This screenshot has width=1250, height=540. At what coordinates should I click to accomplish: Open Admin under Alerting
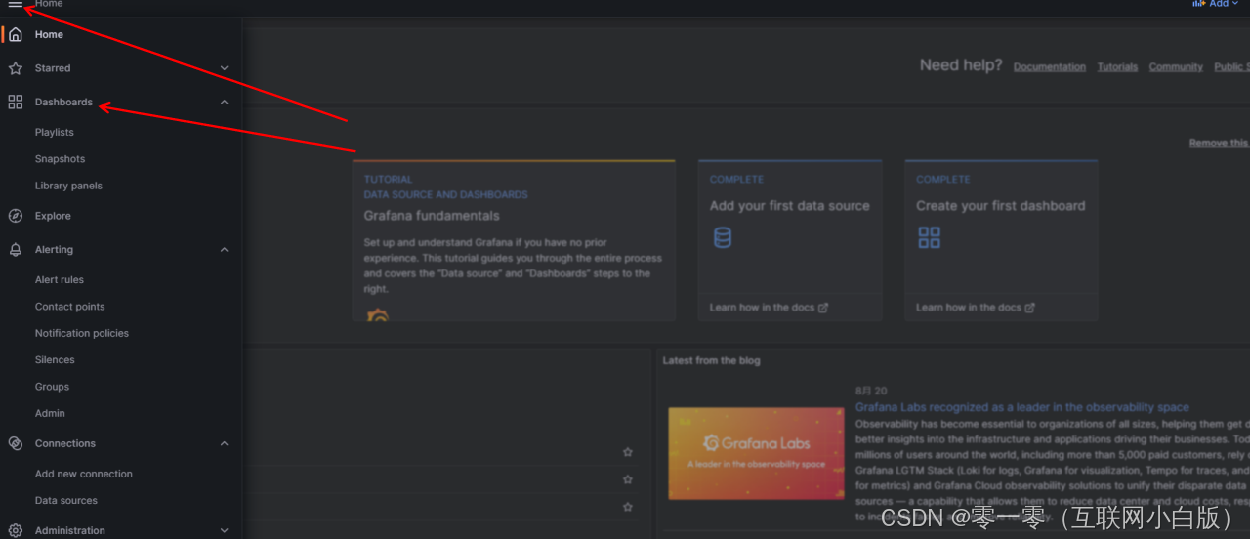tap(50, 413)
